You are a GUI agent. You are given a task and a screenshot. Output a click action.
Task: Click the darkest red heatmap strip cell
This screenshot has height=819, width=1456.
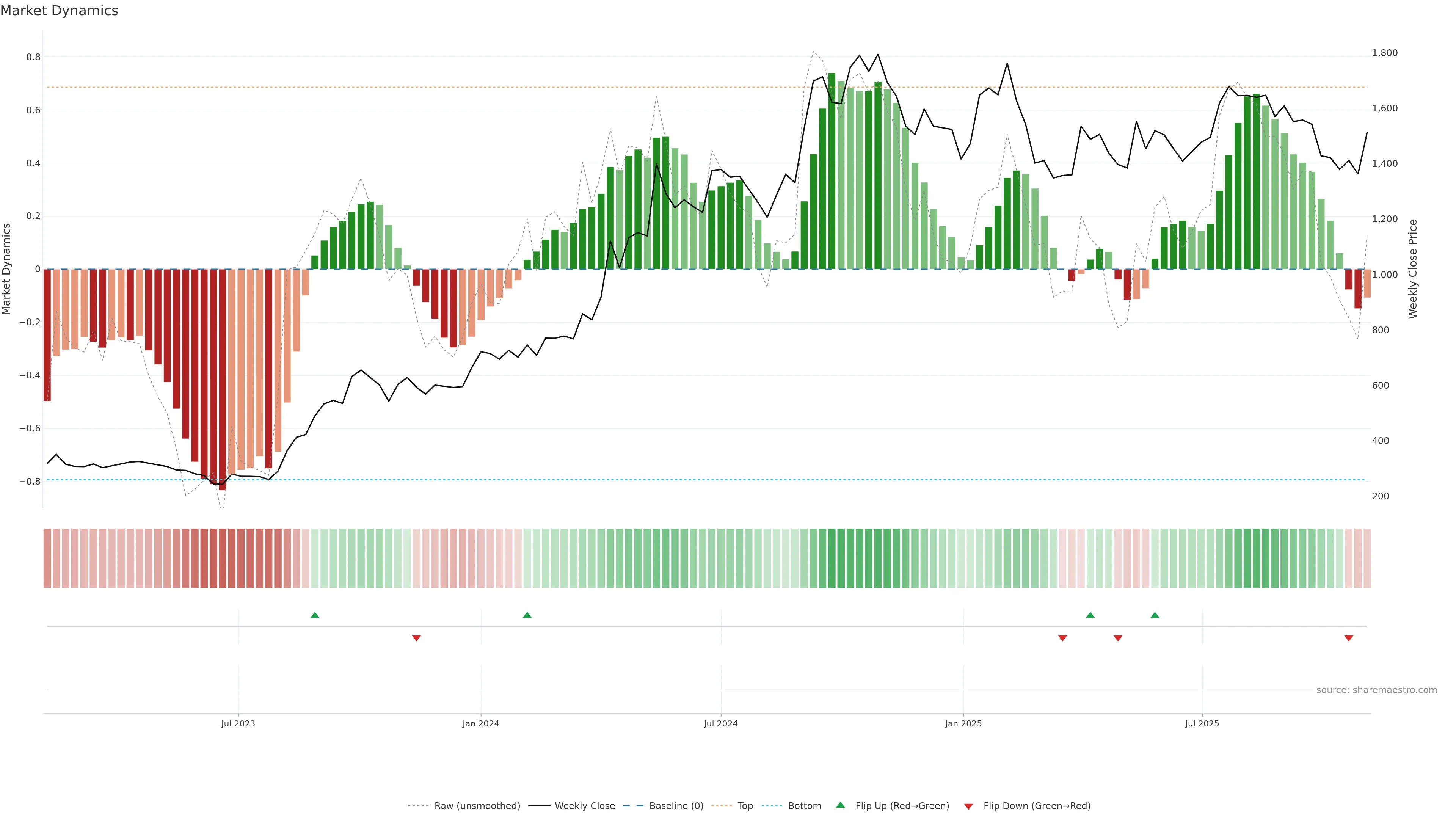pyautogui.click(x=222, y=559)
